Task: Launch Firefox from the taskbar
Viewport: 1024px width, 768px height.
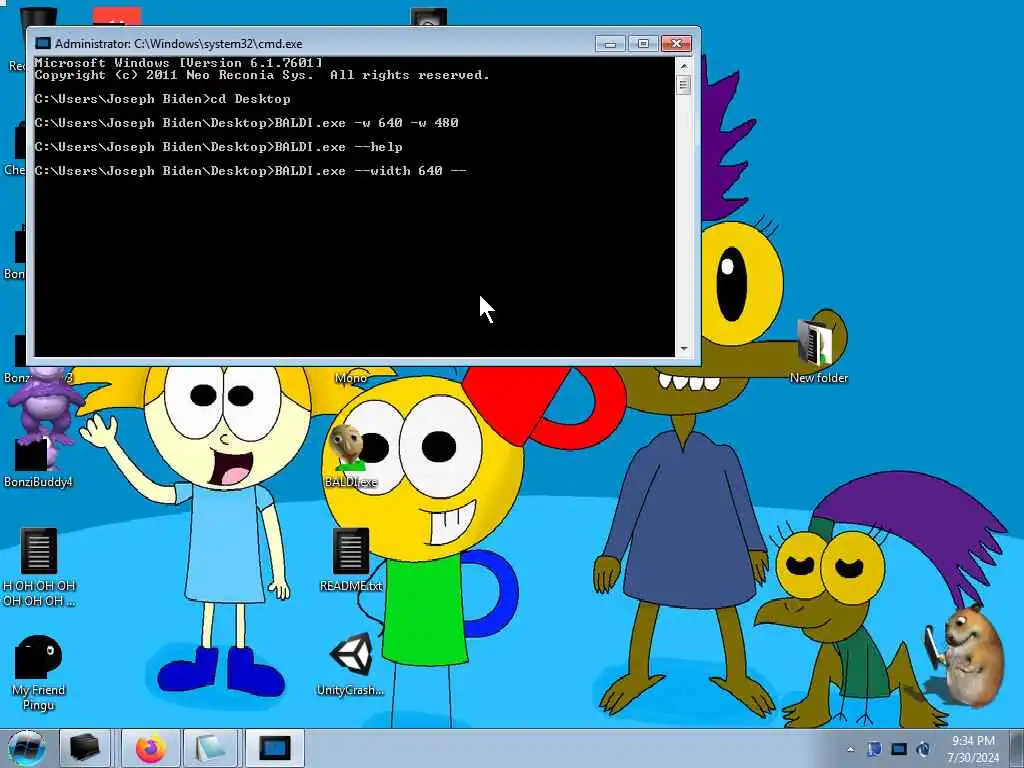Action: pos(151,748)
